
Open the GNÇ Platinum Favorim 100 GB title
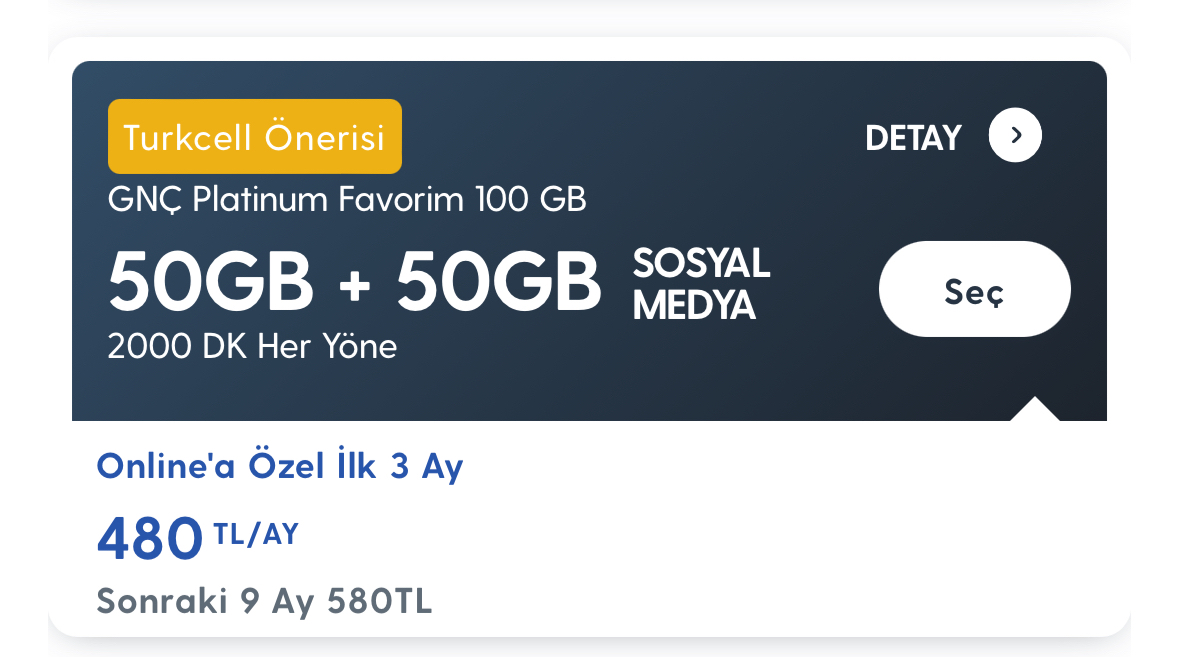[x=347, y=200]
